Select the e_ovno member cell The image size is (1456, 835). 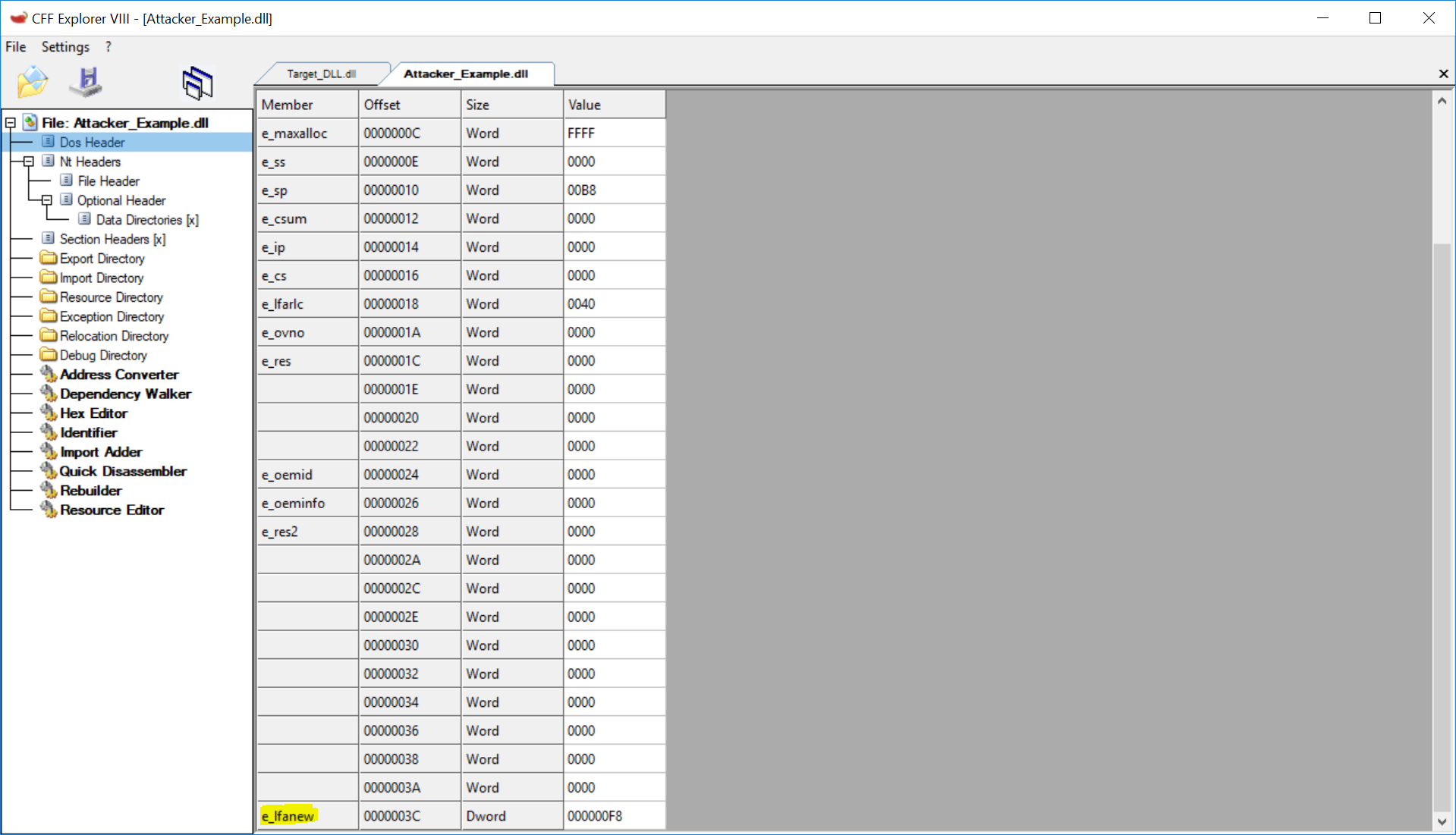307,332
